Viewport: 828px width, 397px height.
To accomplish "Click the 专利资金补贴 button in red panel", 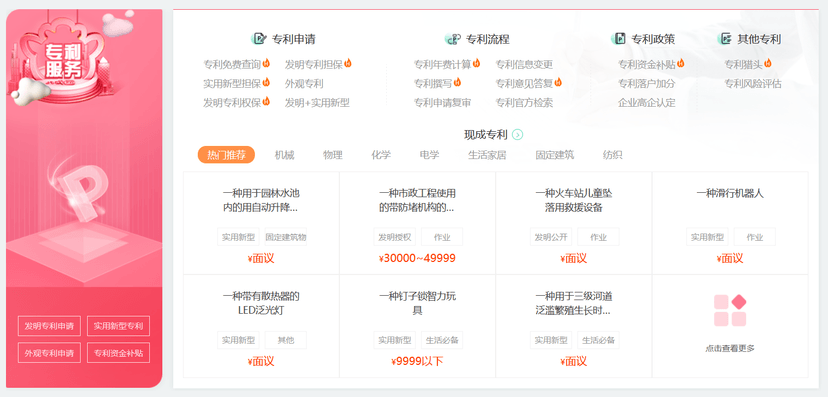I will coord(118,353).
